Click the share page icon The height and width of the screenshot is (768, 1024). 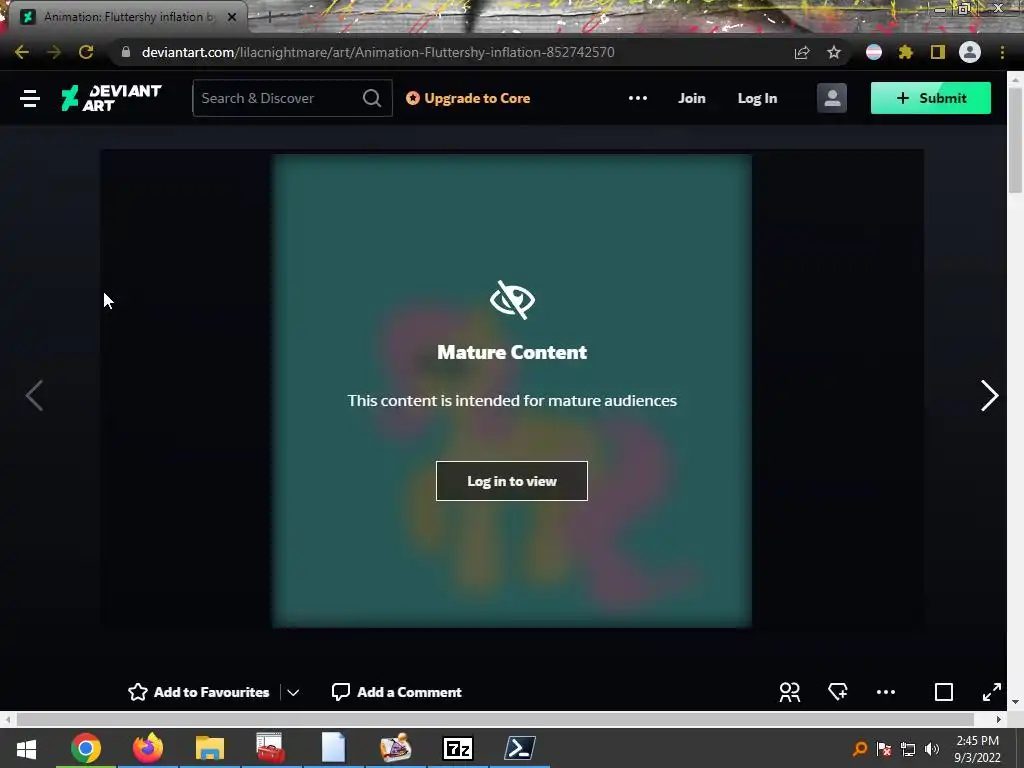tap(802, 52)
